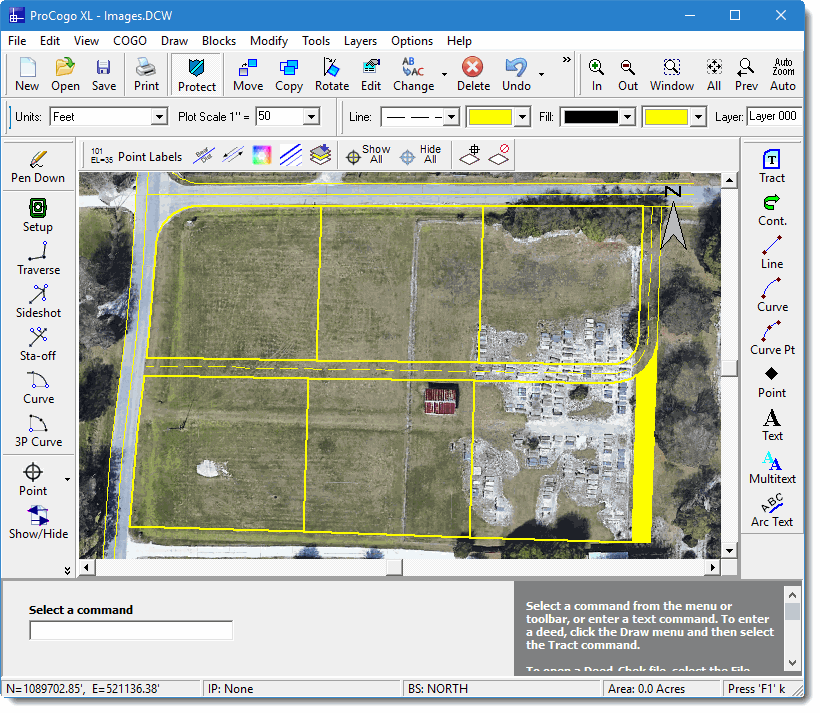The height and width of the screenshot is (713, 820).
Task: Choose the Copy tool in the toolbar
Action: (289, 74)
